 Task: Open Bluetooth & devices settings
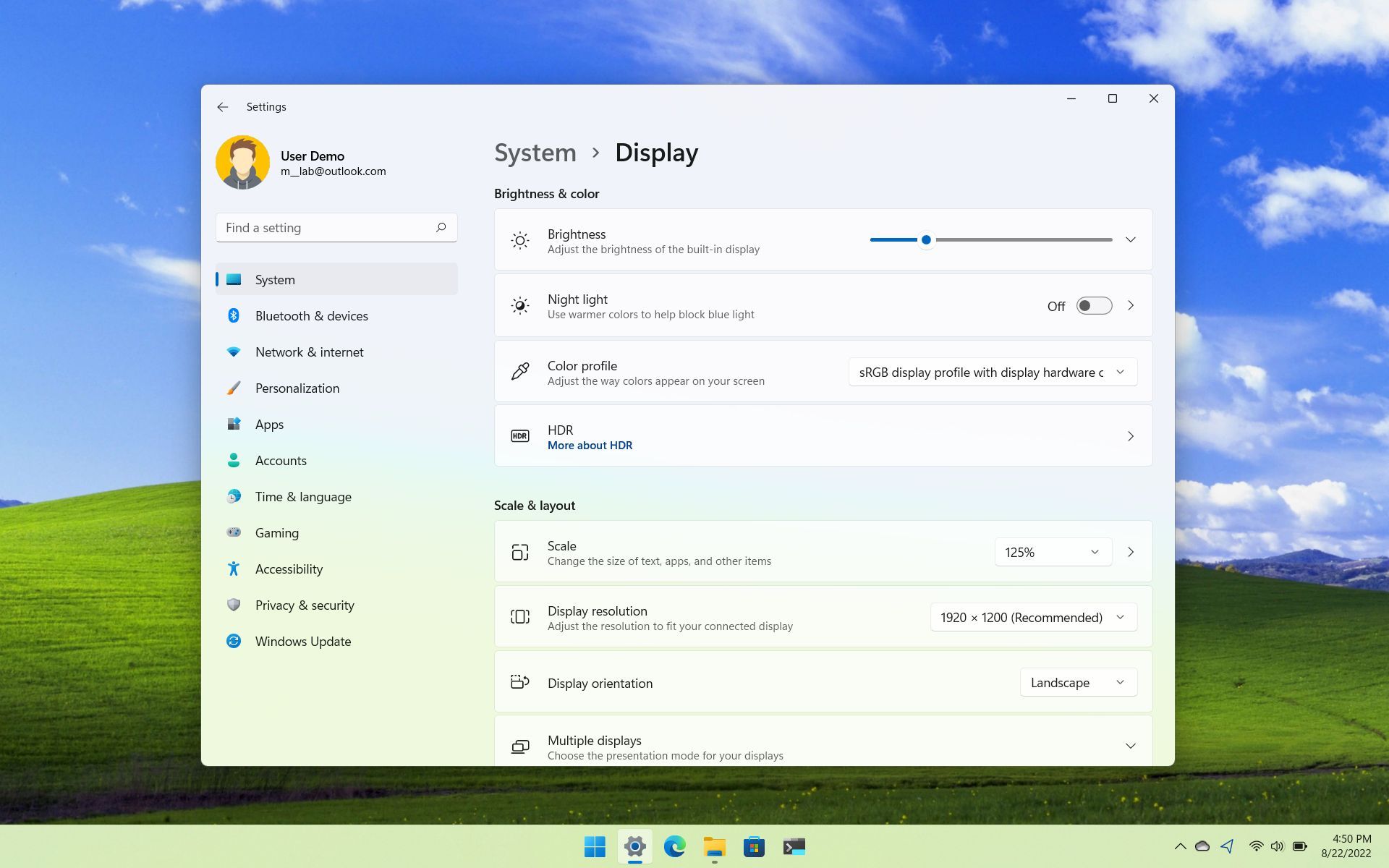311,315
